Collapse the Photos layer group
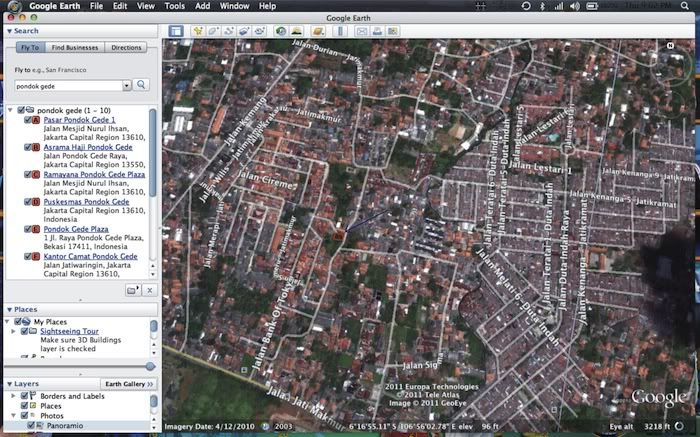The height and width of the screenshot is (437, 700). (x=13, y=416)
